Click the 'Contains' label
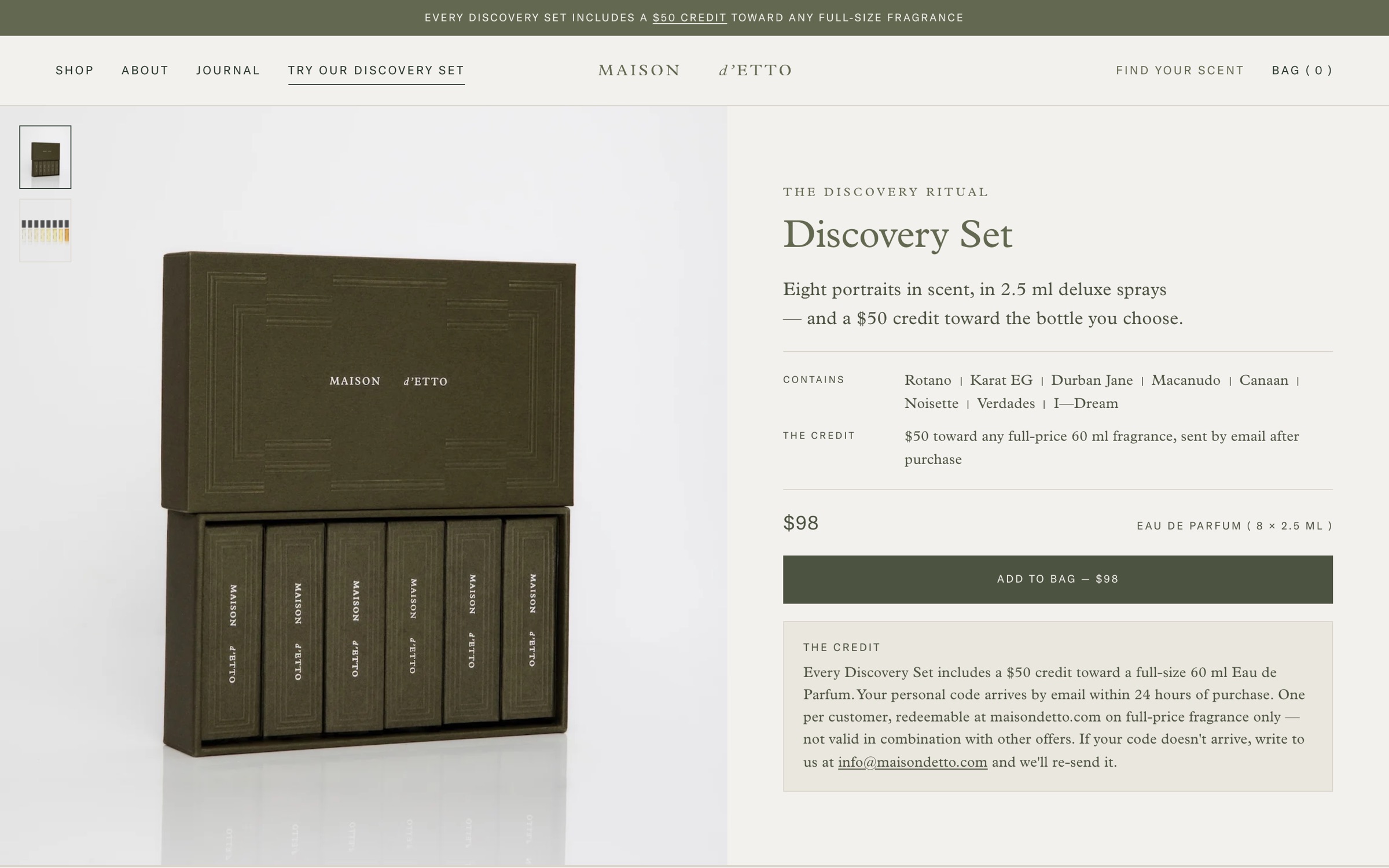This screenshot has height=868, width=1389. click(814, 380)
